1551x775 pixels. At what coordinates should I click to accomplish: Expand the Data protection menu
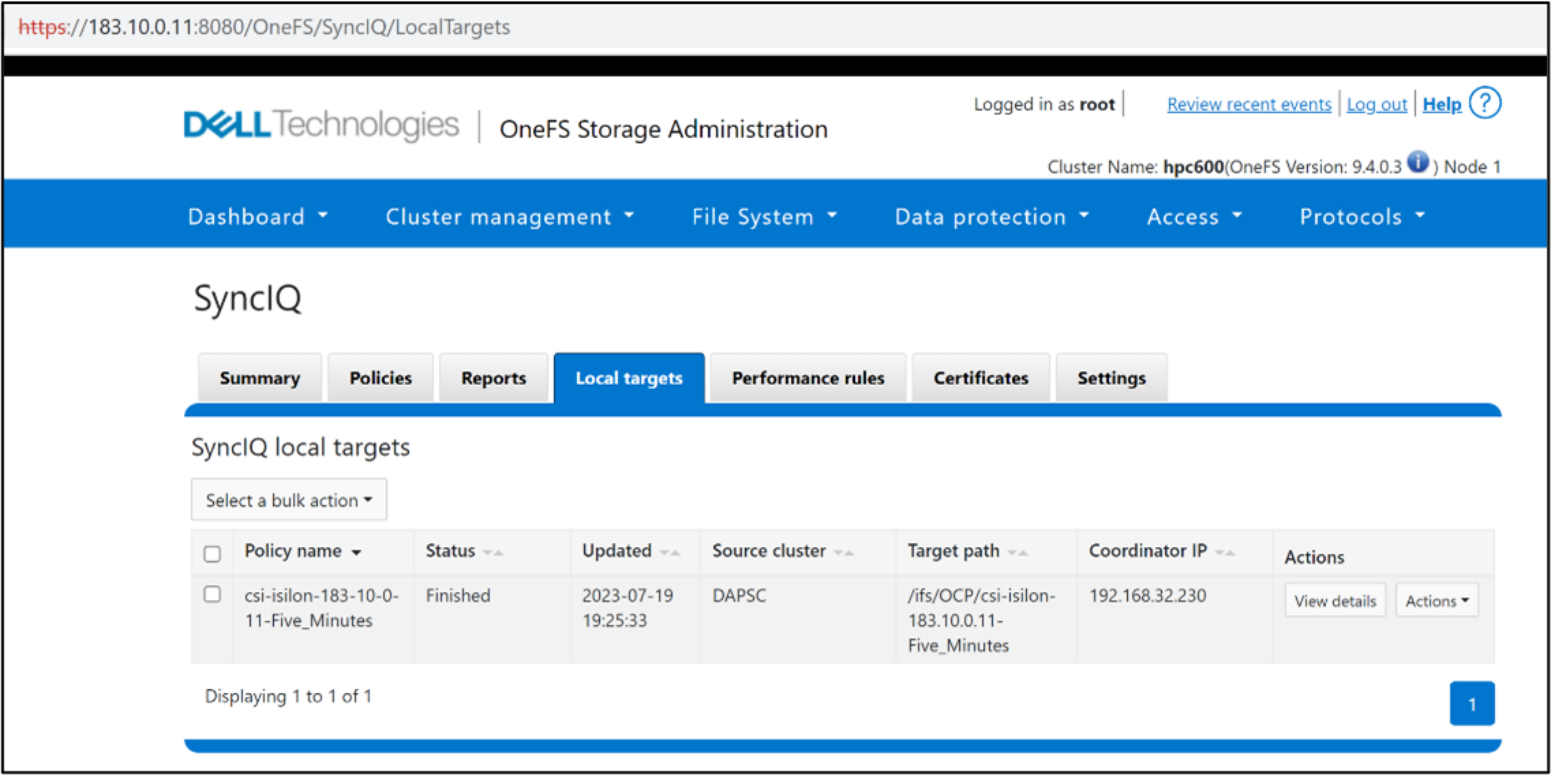[x=992, y=217]
